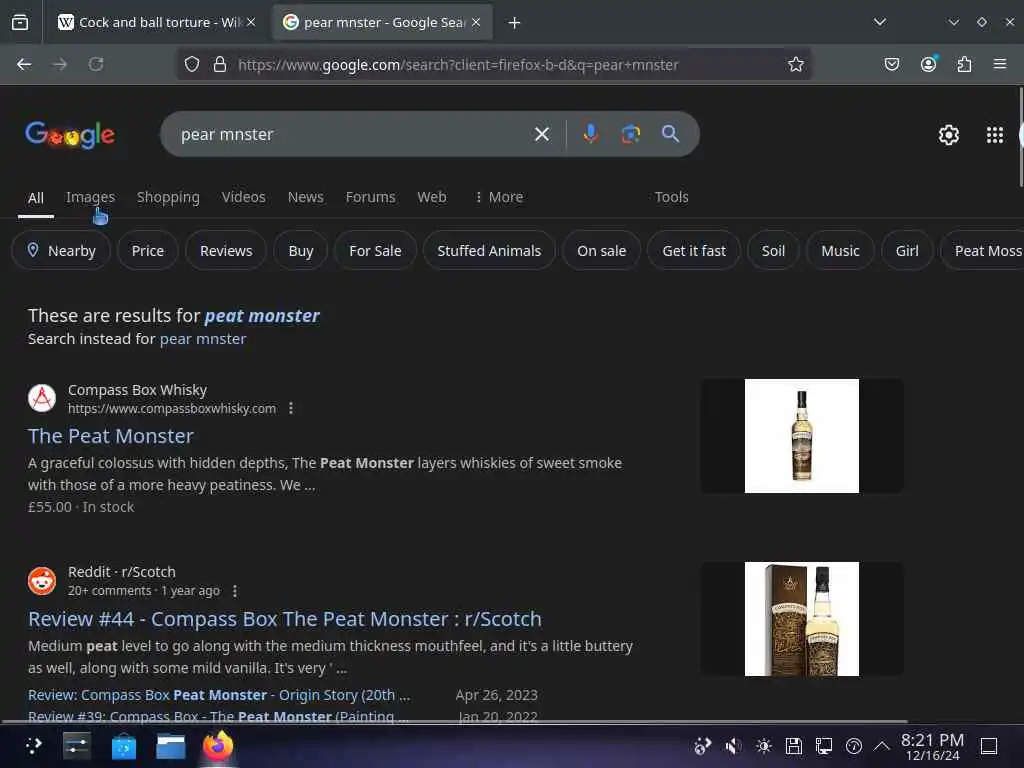This screenshot has width=1024, height=768.
Task: Open Reddit whisky box thumbnail
Action: 802,619
